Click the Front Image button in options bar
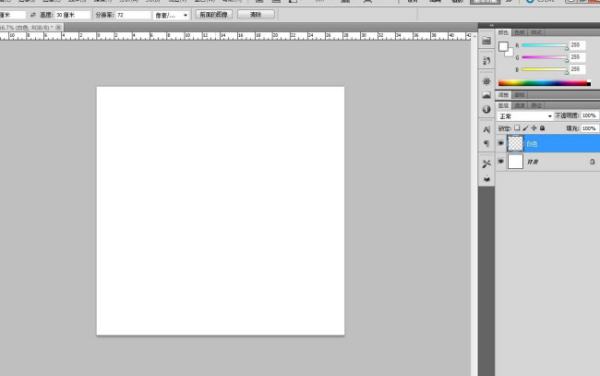 click(214, 15)
